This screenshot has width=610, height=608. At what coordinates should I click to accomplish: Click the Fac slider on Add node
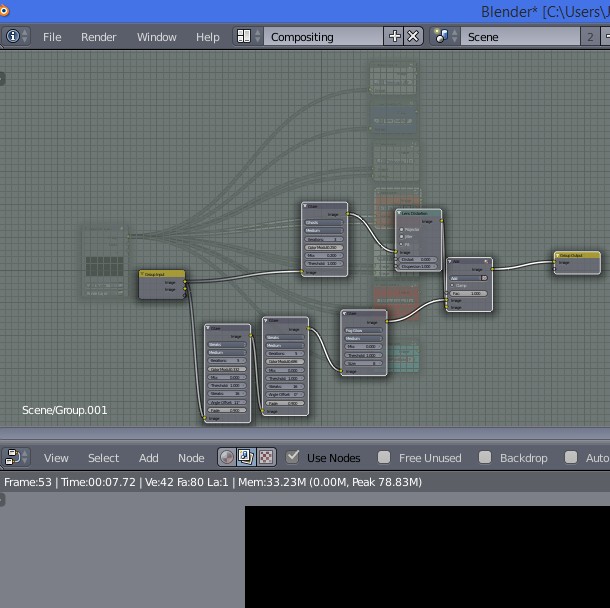pyautogui.click(x=468, y=293)
